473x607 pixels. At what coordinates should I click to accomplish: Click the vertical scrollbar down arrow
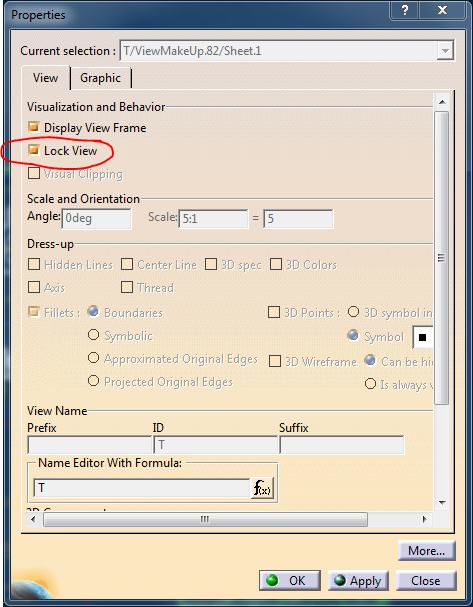tap(442, 503)
